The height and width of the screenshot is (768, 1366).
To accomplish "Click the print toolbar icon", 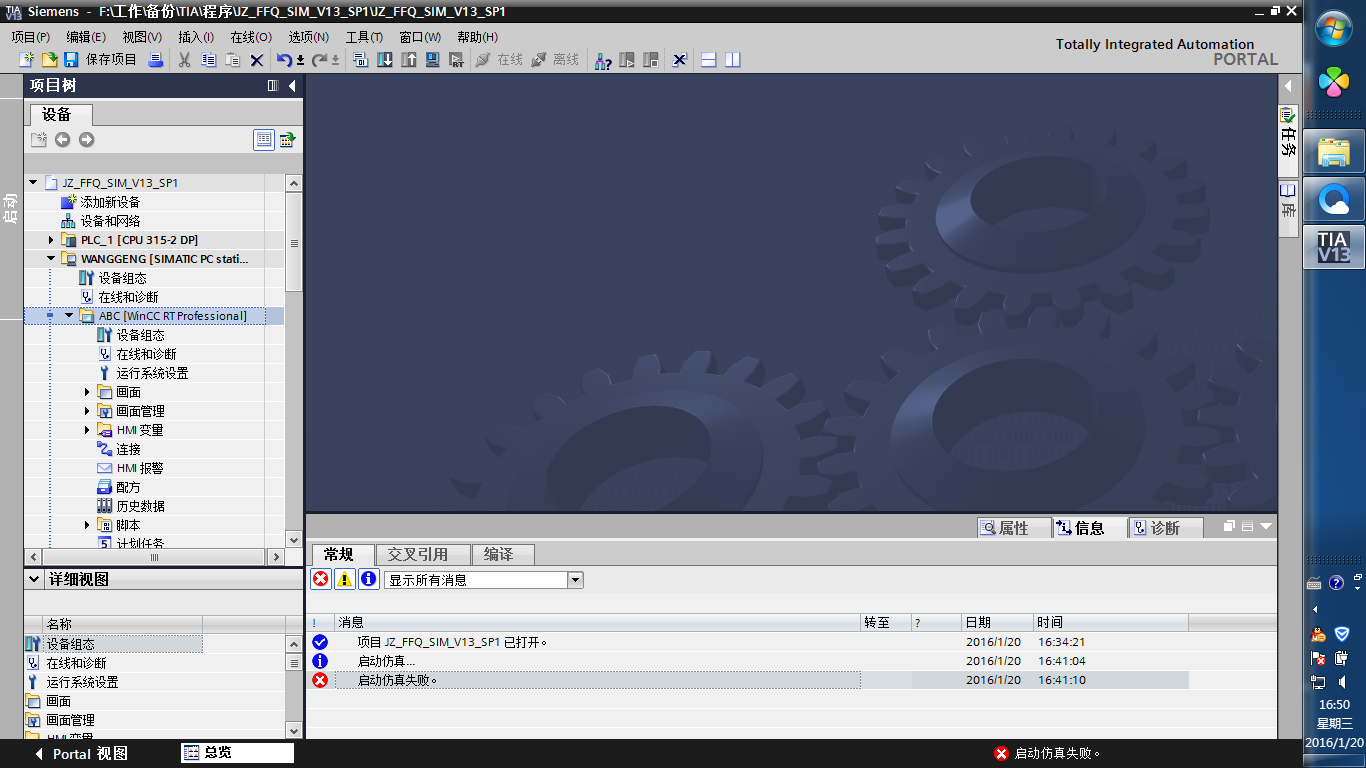I will [155, 60].
